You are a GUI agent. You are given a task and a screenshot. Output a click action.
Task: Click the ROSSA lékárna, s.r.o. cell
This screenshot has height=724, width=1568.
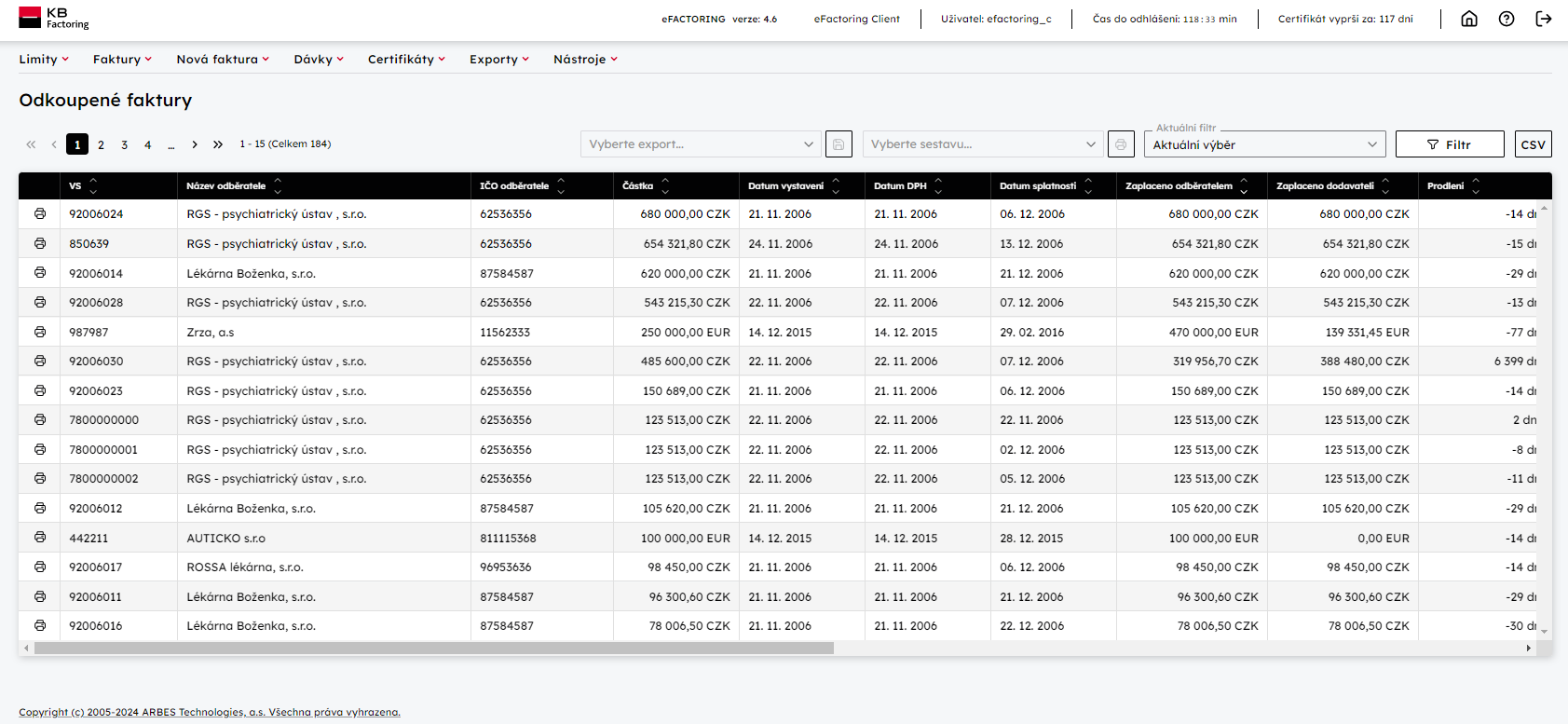[x=324, y=567]
